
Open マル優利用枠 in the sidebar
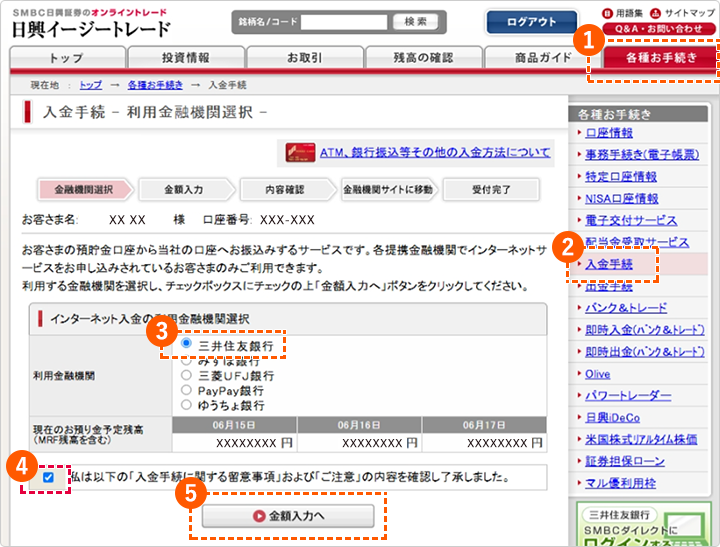[x=620, y=483]
